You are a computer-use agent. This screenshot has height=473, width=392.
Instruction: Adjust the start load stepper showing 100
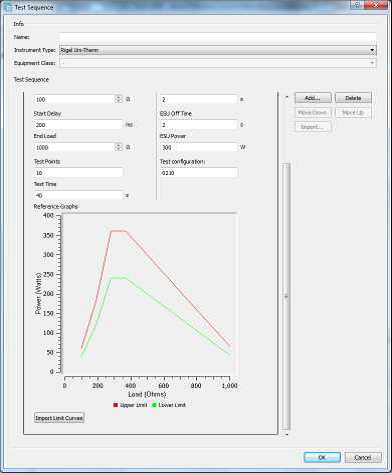click(118, 99)
